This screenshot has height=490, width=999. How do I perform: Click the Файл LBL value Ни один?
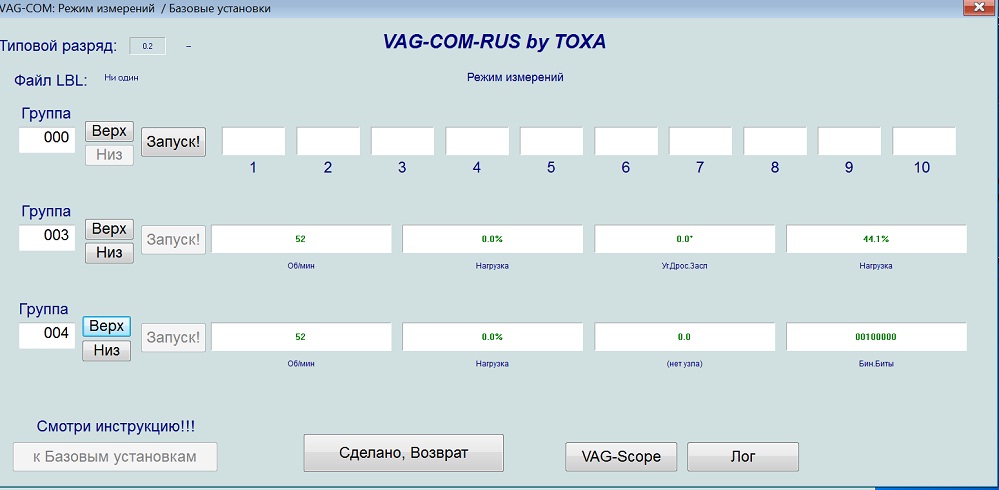(121, 78)
